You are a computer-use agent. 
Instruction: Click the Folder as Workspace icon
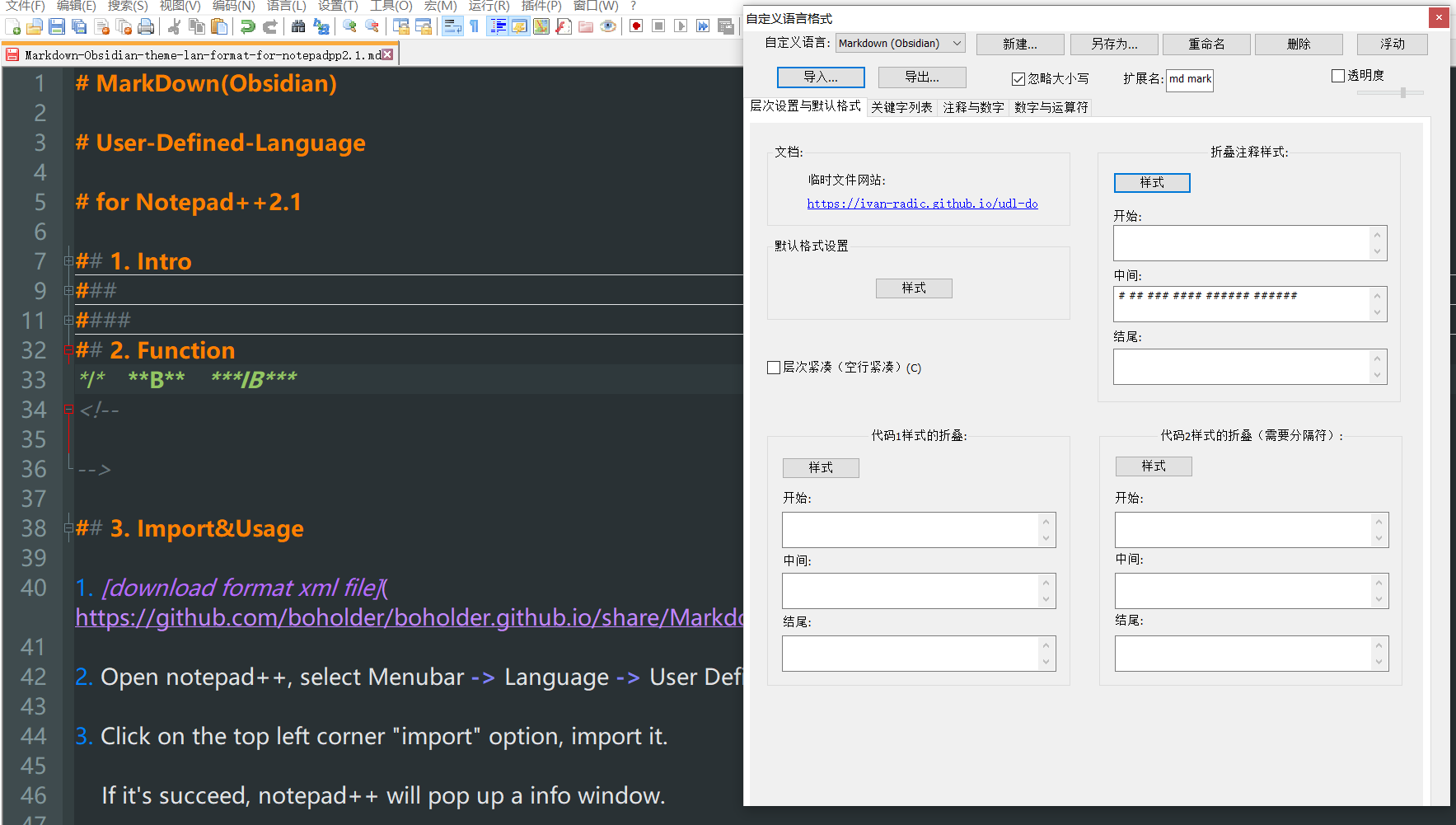(x=586, y=26)
